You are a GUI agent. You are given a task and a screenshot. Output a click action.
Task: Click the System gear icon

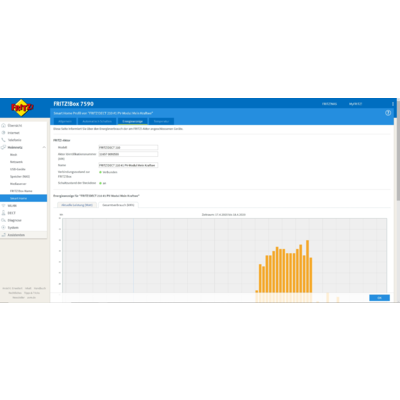[4, 228]
